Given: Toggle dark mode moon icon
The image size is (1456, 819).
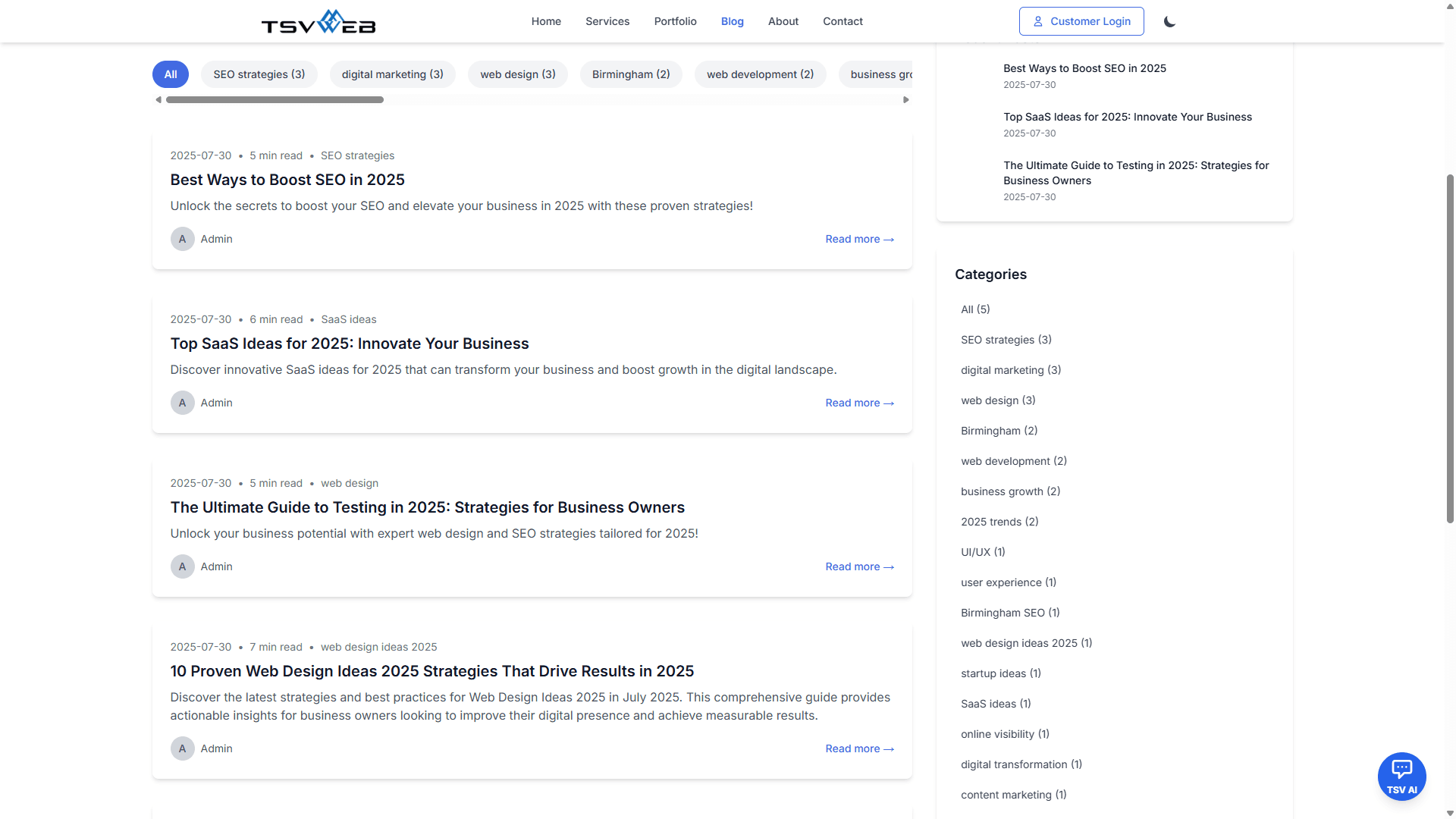Looking at the screenshot, I should click(1169, 21).
